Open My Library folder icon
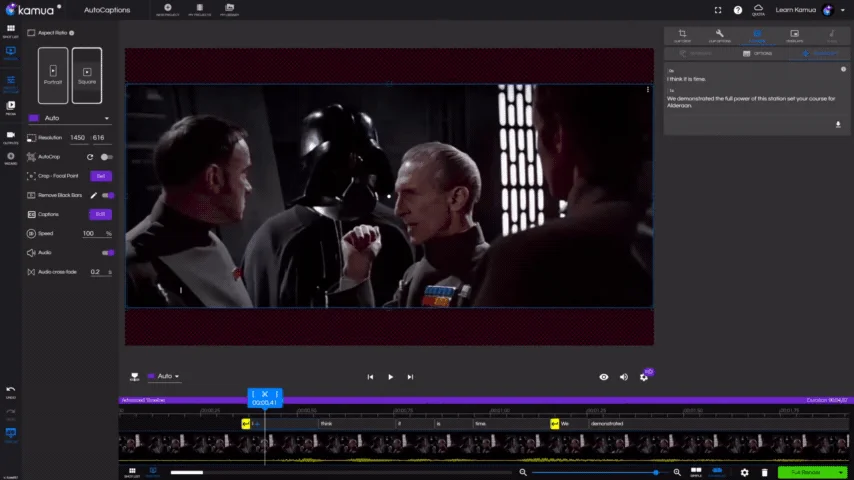 click(x=229, y=9)
